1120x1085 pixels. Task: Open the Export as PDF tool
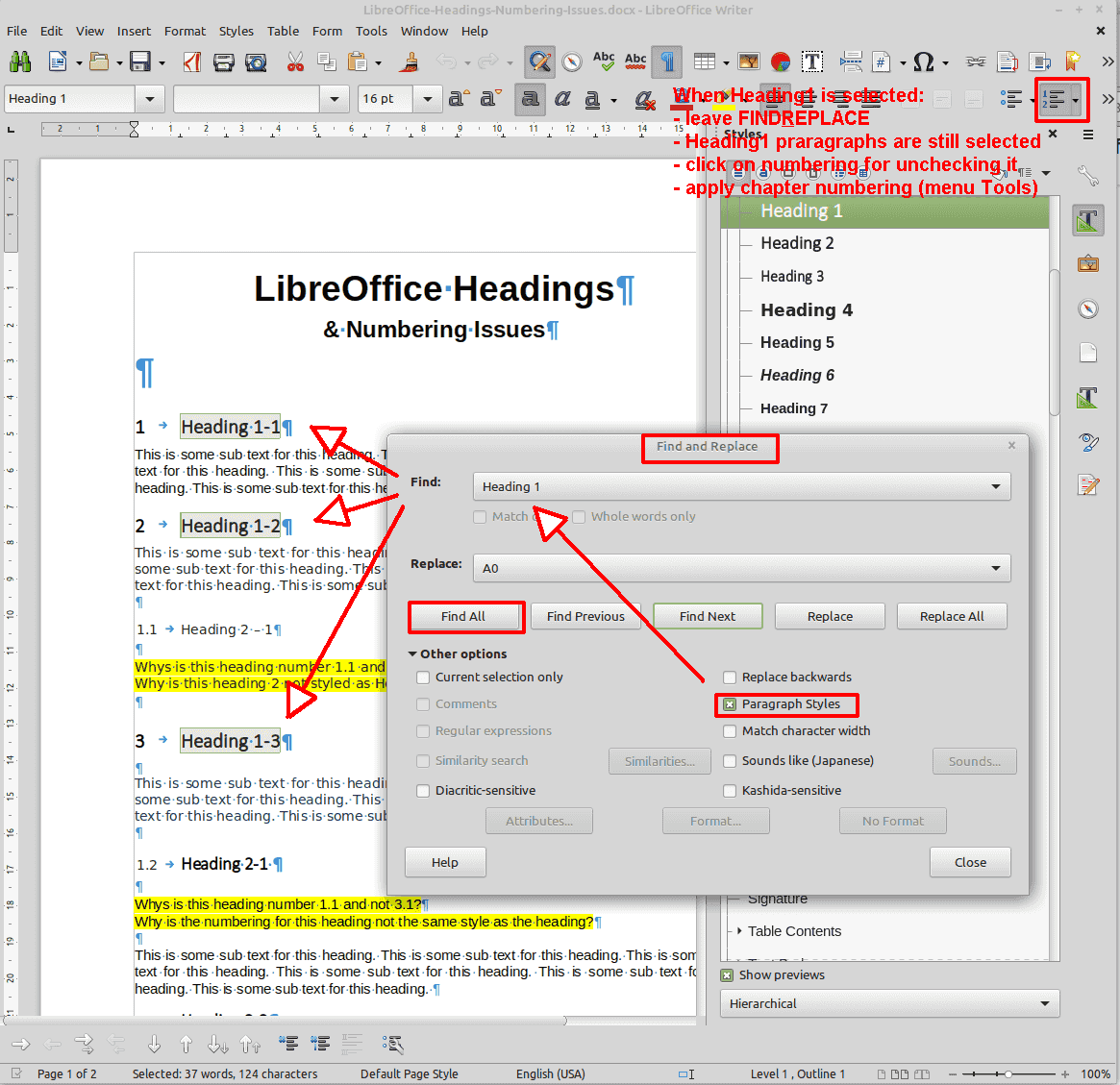(x=191, y=62)
